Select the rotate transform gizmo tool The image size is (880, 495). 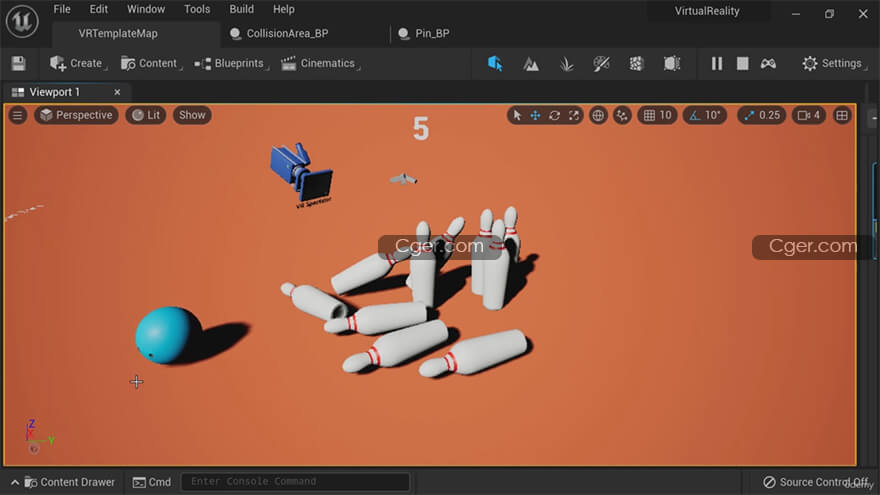click(554, 115)
